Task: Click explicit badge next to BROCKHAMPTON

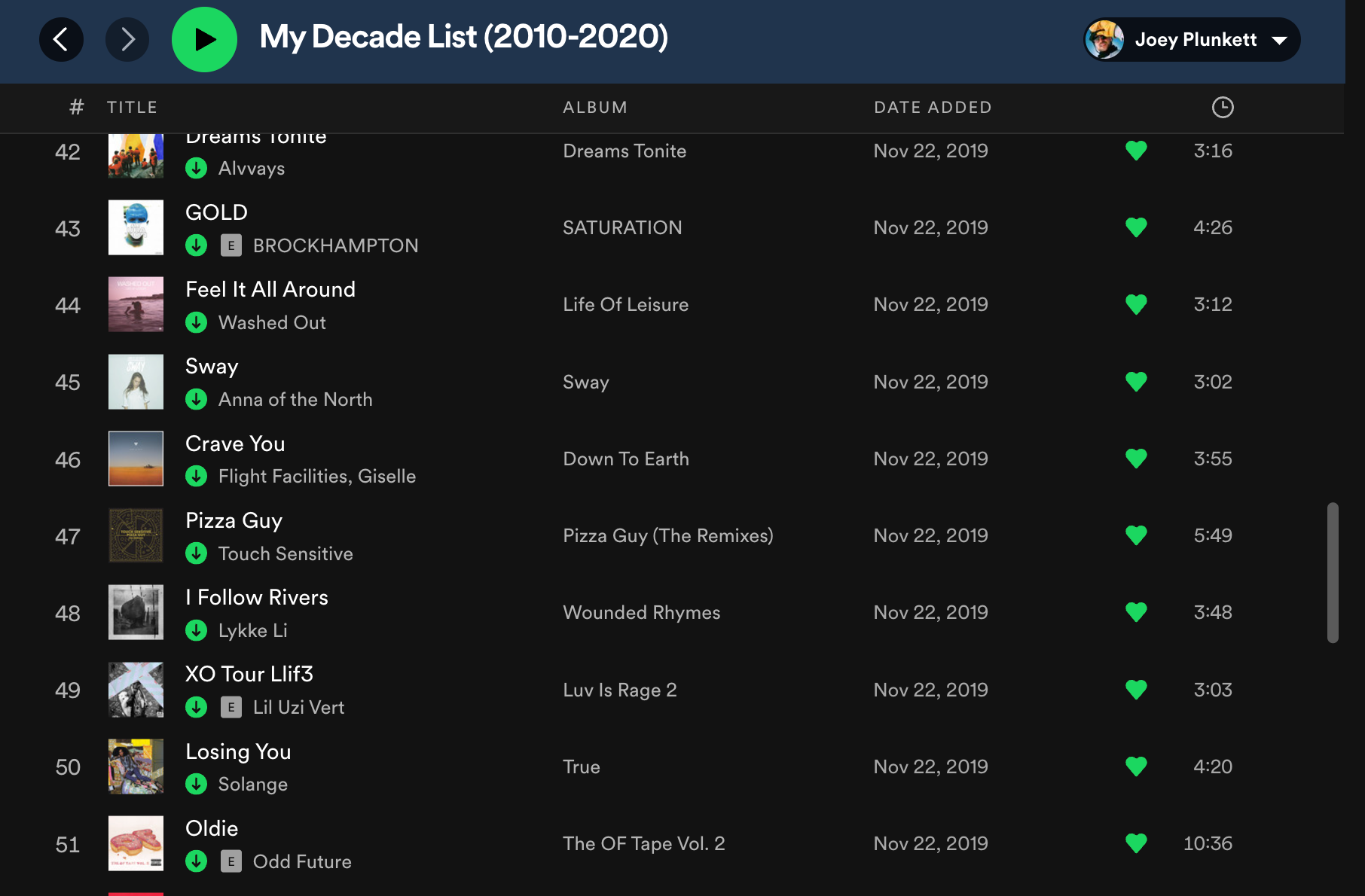Action: [231, 245]
